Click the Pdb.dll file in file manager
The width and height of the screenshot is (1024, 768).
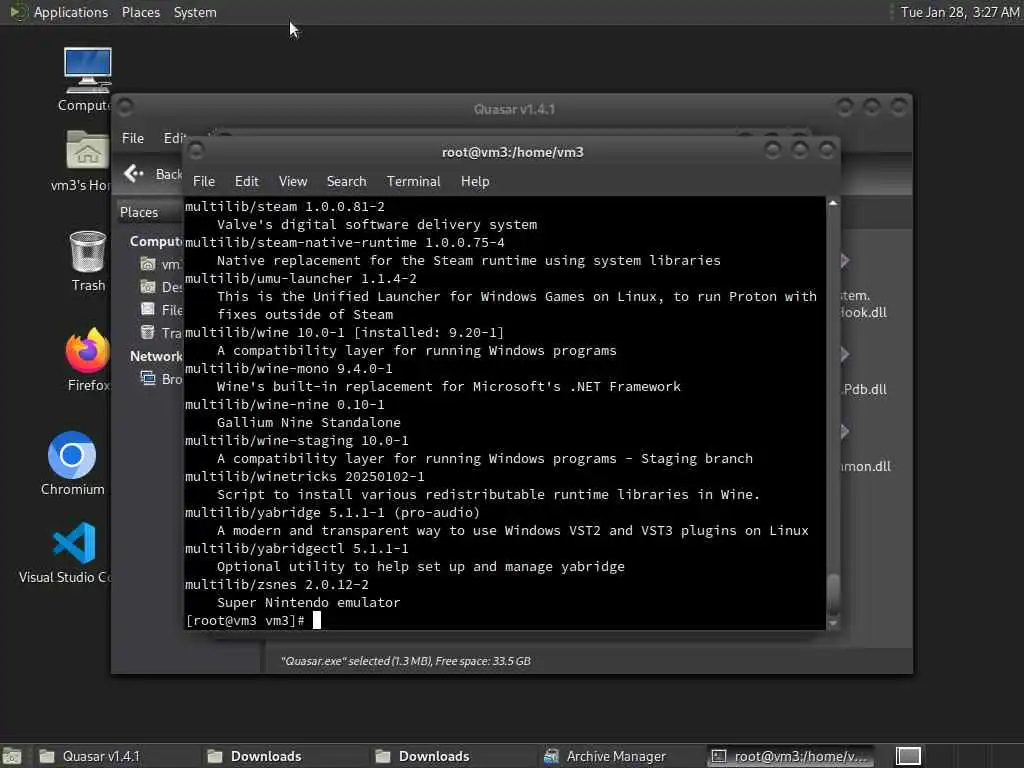(x=864, y=389)
